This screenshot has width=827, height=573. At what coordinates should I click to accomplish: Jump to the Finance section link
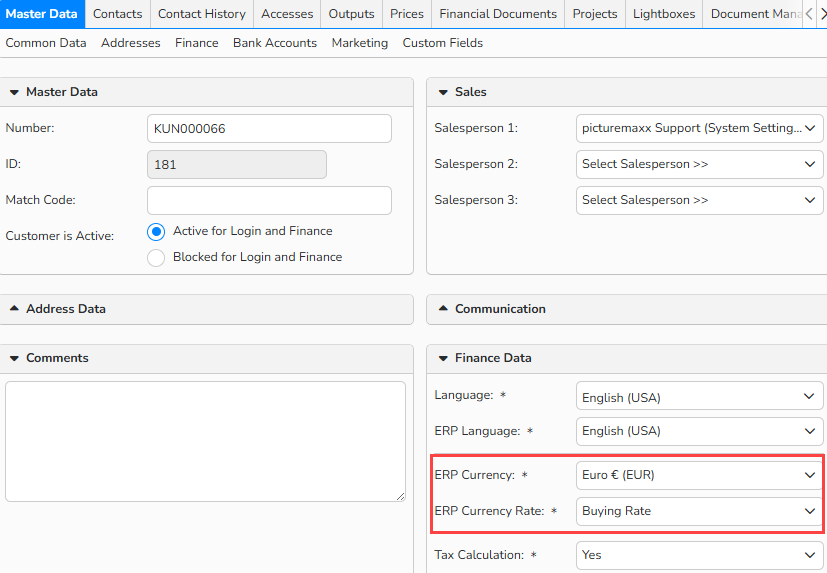click(197, 43)
